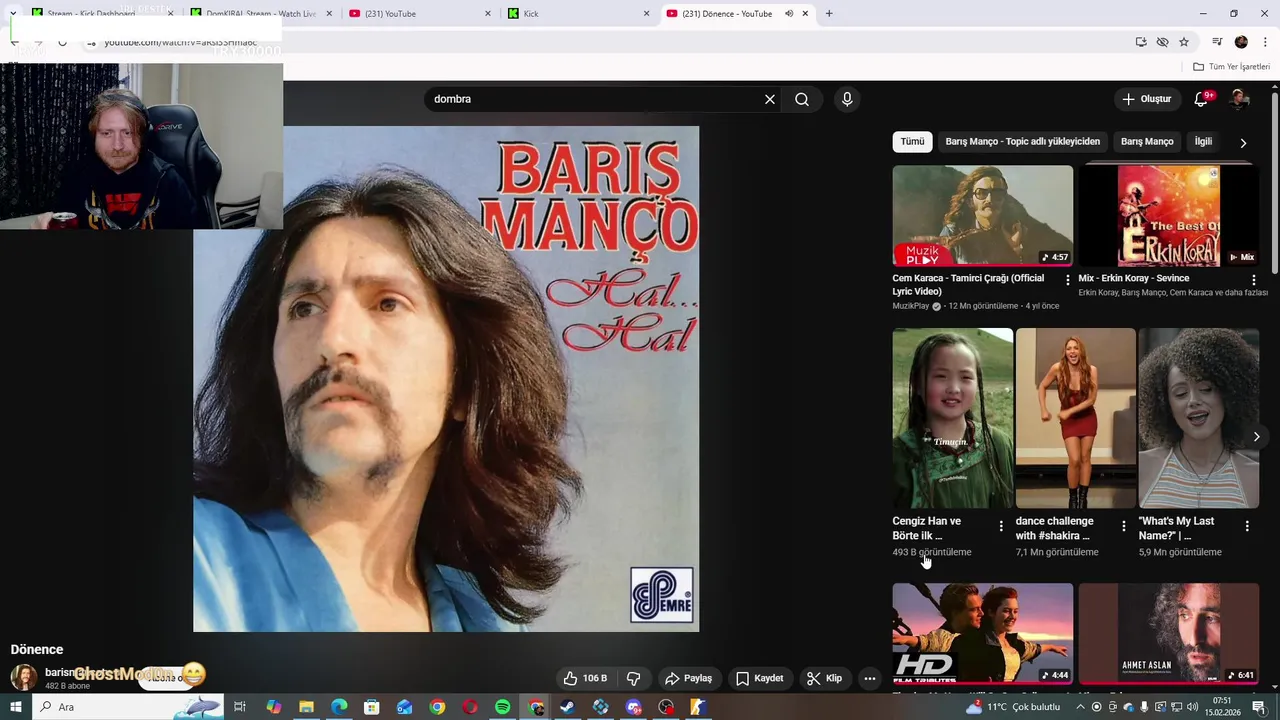Viewport: 1280px width, 720px height.
Task: Open the YouTube account avatar menu
Action: pos(1240,99)
